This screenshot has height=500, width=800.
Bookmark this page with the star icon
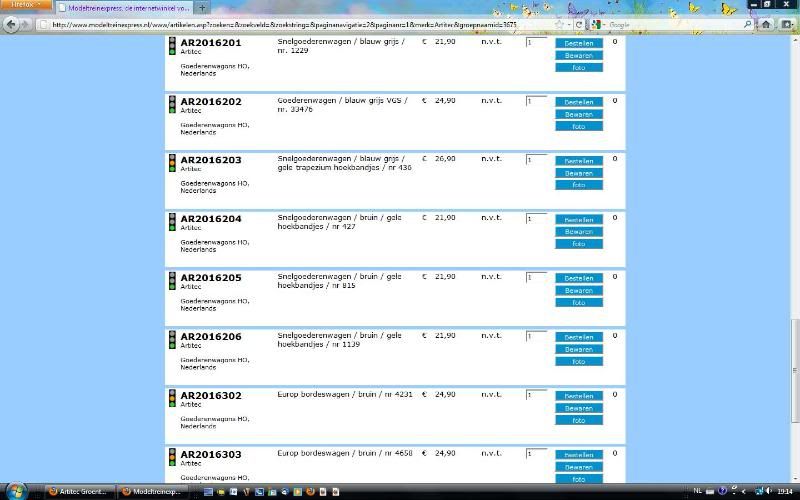(x=559, y=24)
